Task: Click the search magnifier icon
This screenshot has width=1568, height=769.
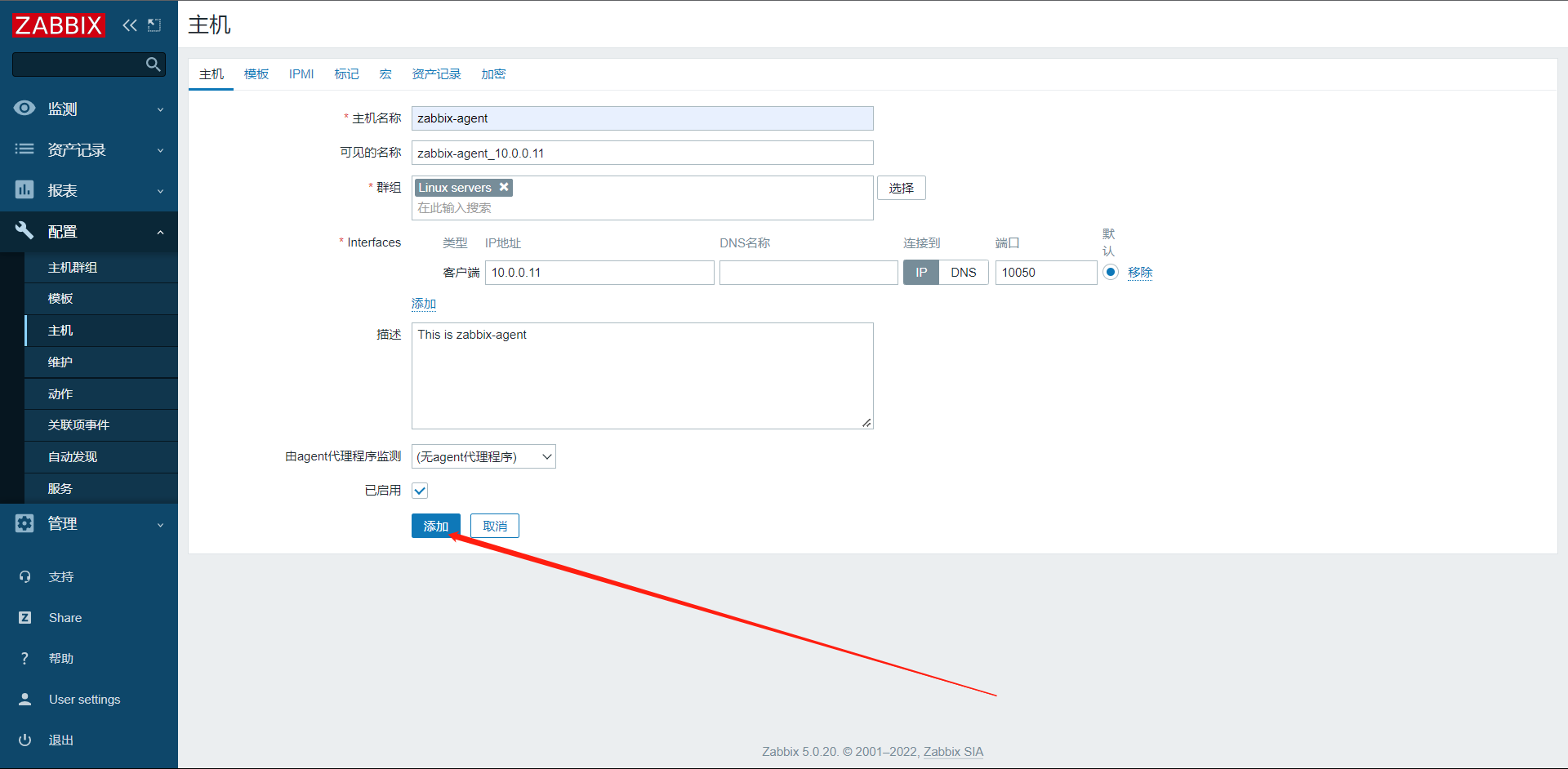Action: coord(153,64)
